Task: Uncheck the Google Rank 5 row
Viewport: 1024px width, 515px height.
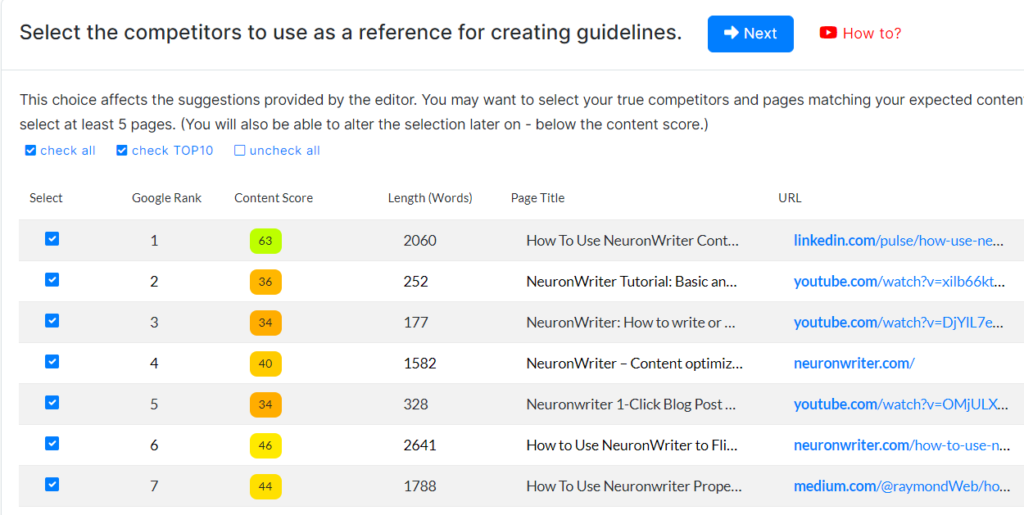Action: tap(52, 403)
